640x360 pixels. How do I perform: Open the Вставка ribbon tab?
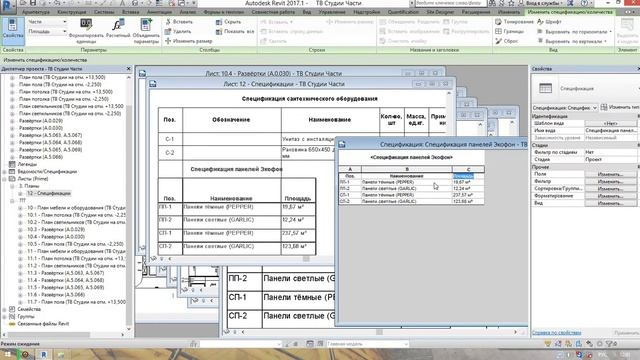pos(131,12)
